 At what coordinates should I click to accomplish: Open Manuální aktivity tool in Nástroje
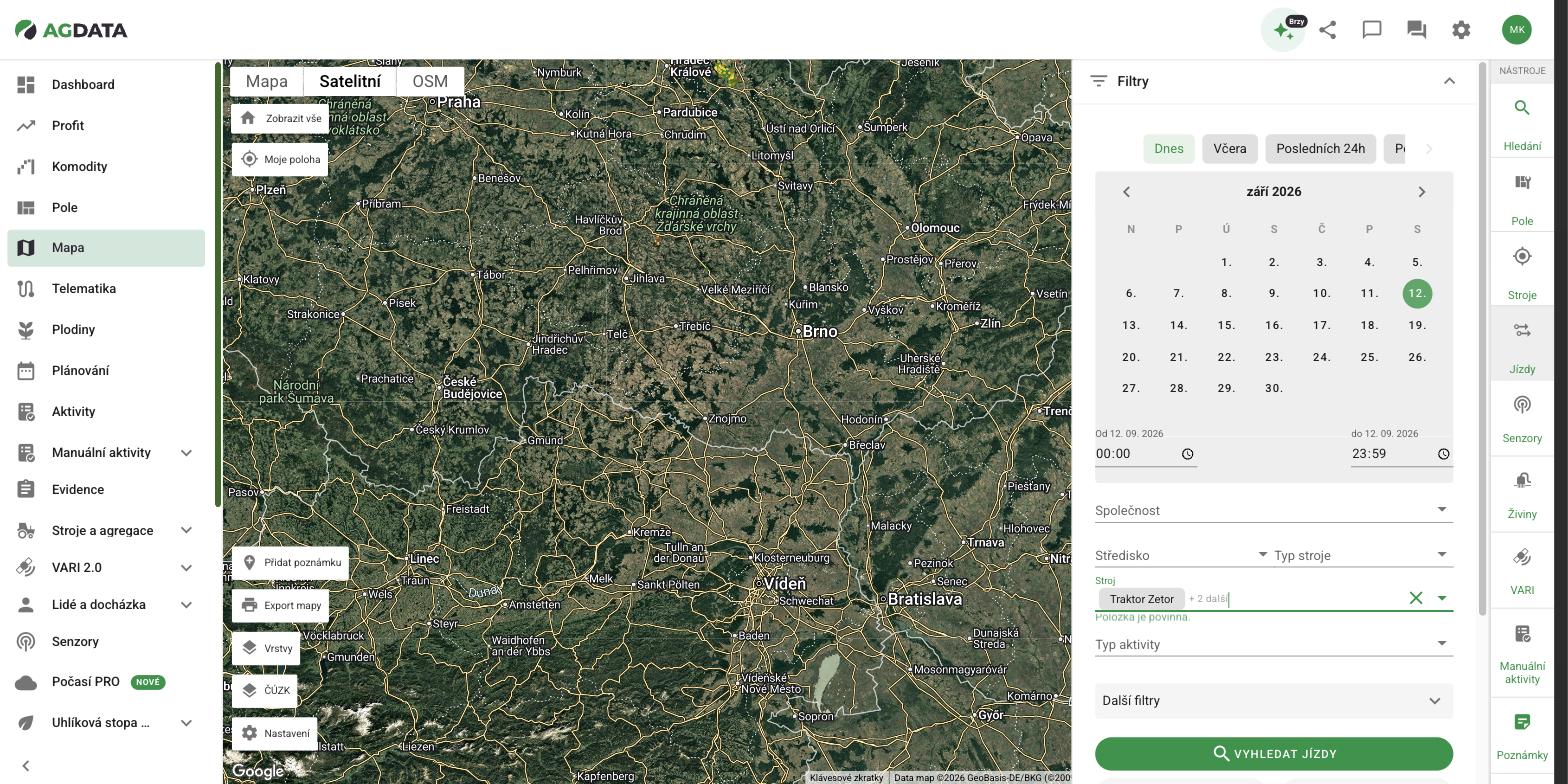tap(1522, 653)
